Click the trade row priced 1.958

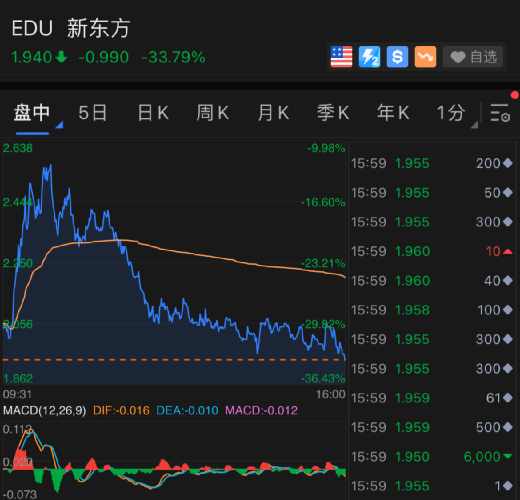(x=432, y=310)
